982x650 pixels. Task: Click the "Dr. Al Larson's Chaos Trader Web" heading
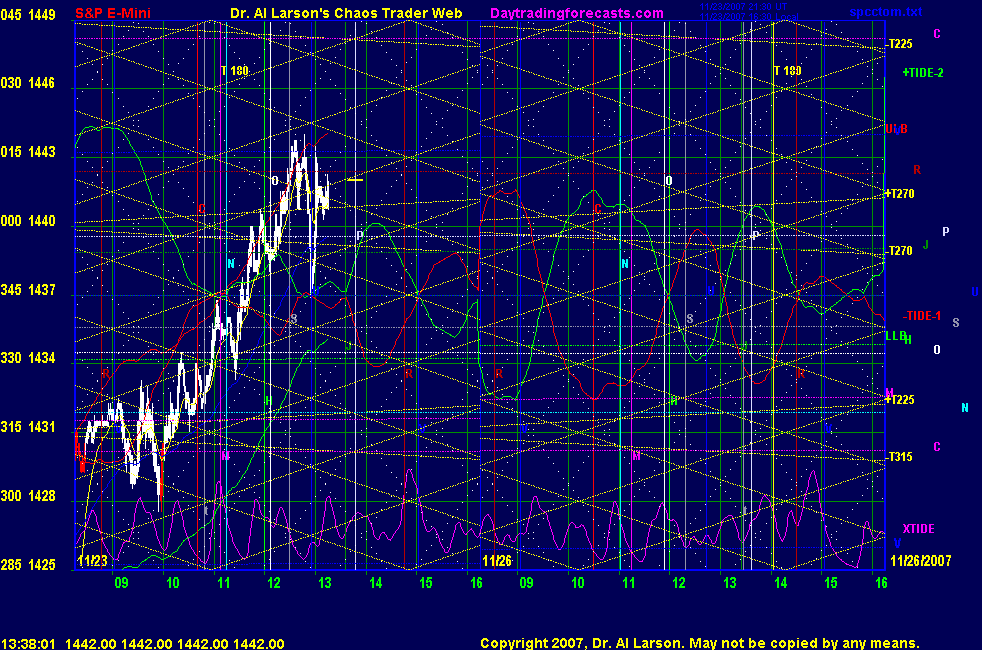coord(346,13)
